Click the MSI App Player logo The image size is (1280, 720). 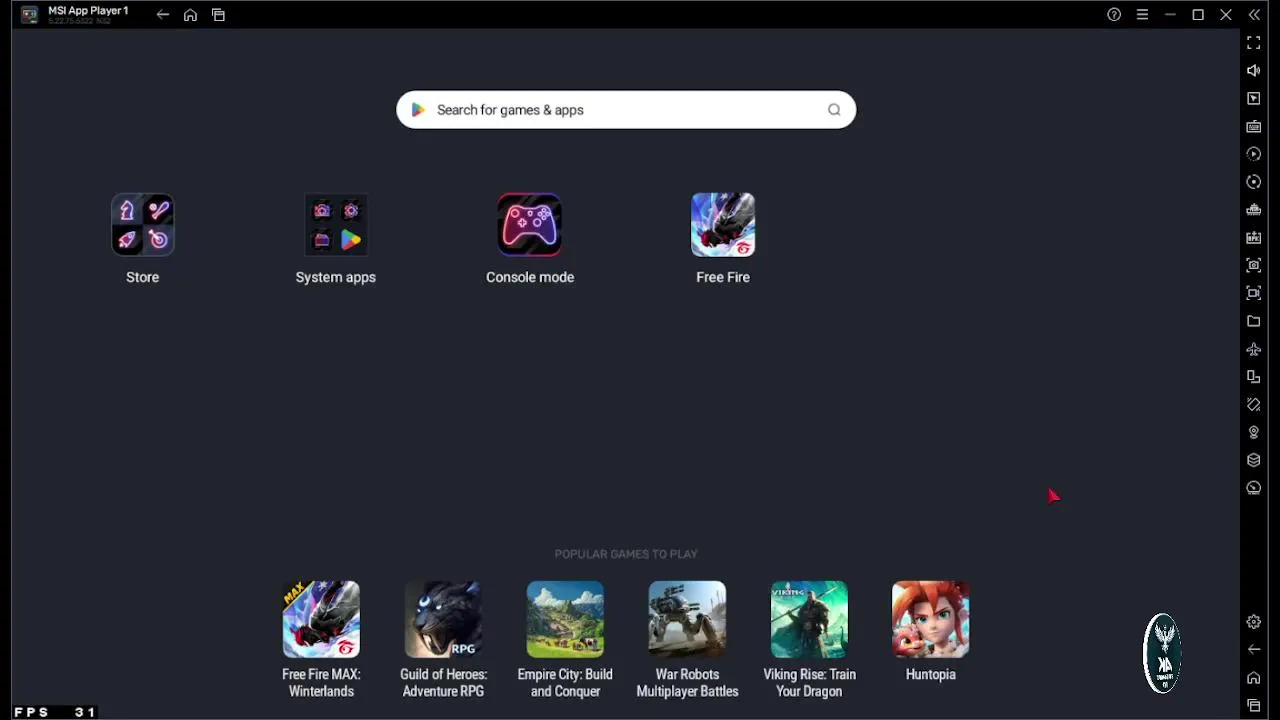pyautogui.click(x=30, y=15)
